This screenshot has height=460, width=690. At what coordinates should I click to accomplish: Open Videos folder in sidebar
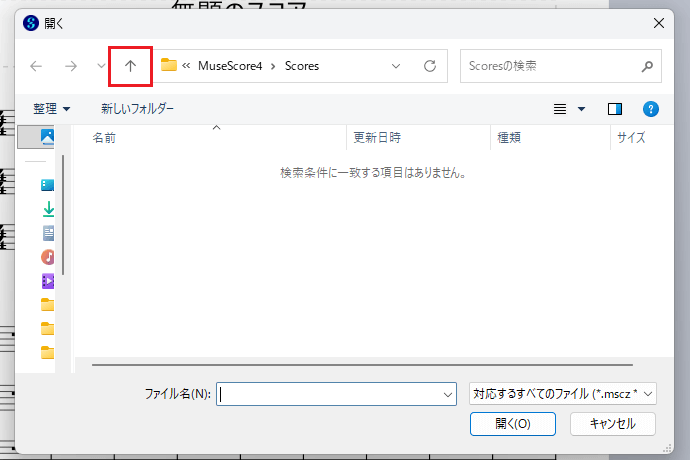pyautogui.click(x=48, y=281)
